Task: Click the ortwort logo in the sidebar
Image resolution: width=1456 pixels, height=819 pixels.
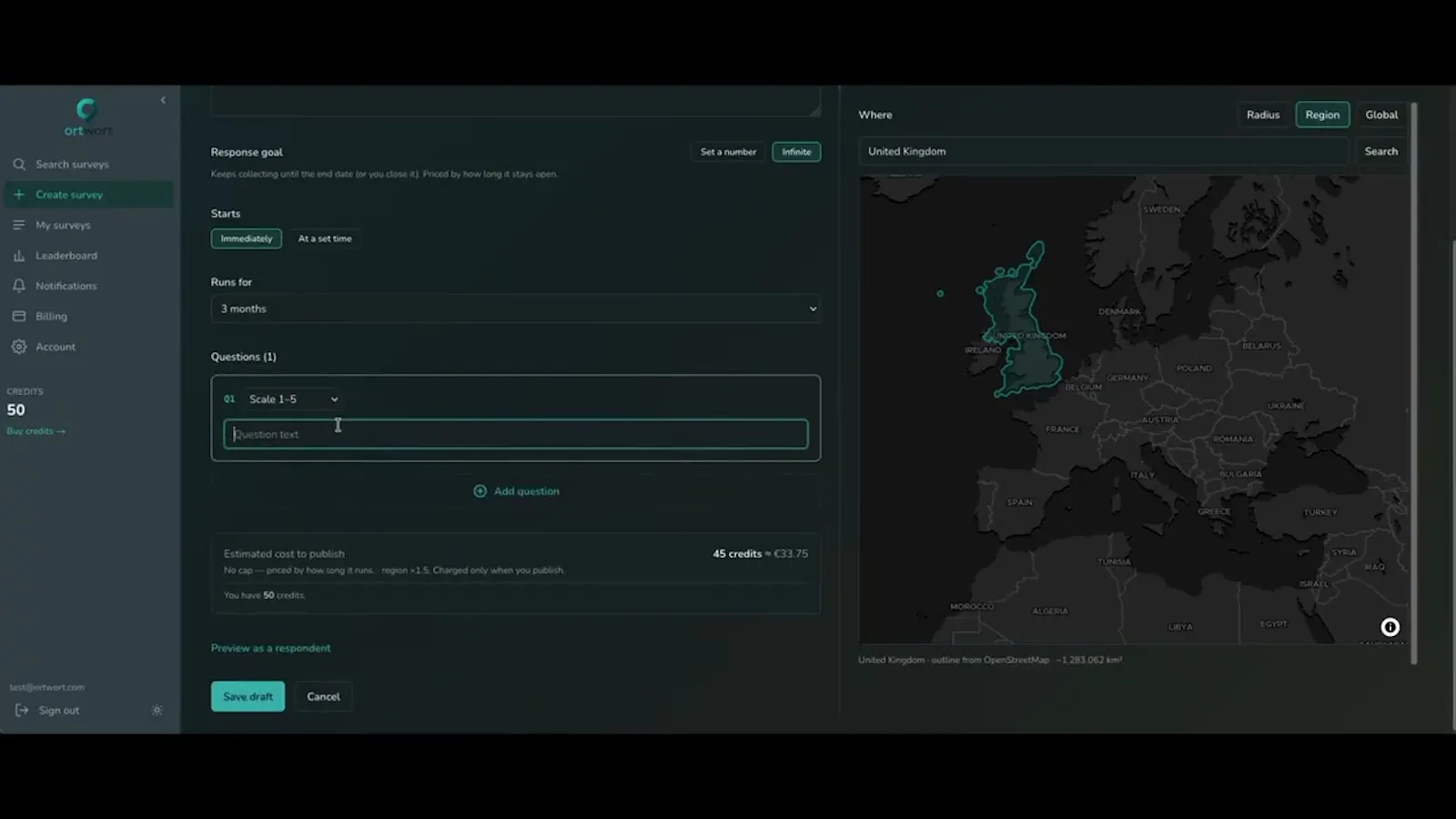Action: tap(87, 118)
